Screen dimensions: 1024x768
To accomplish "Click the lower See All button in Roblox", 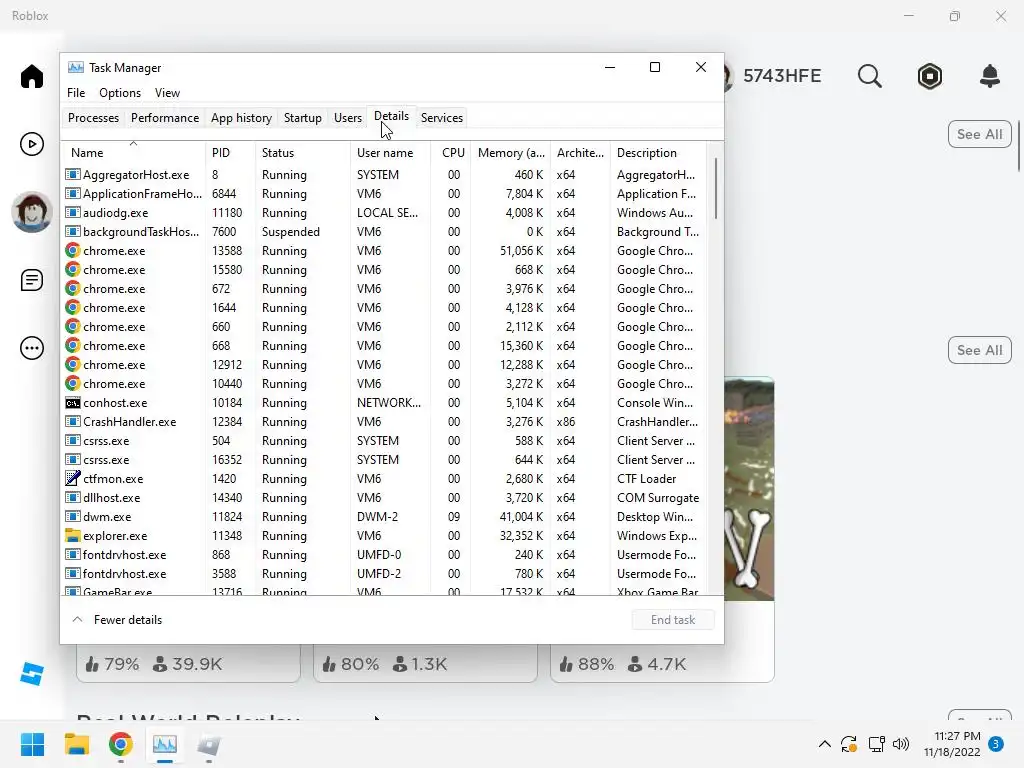I will (x=980, y=350).
